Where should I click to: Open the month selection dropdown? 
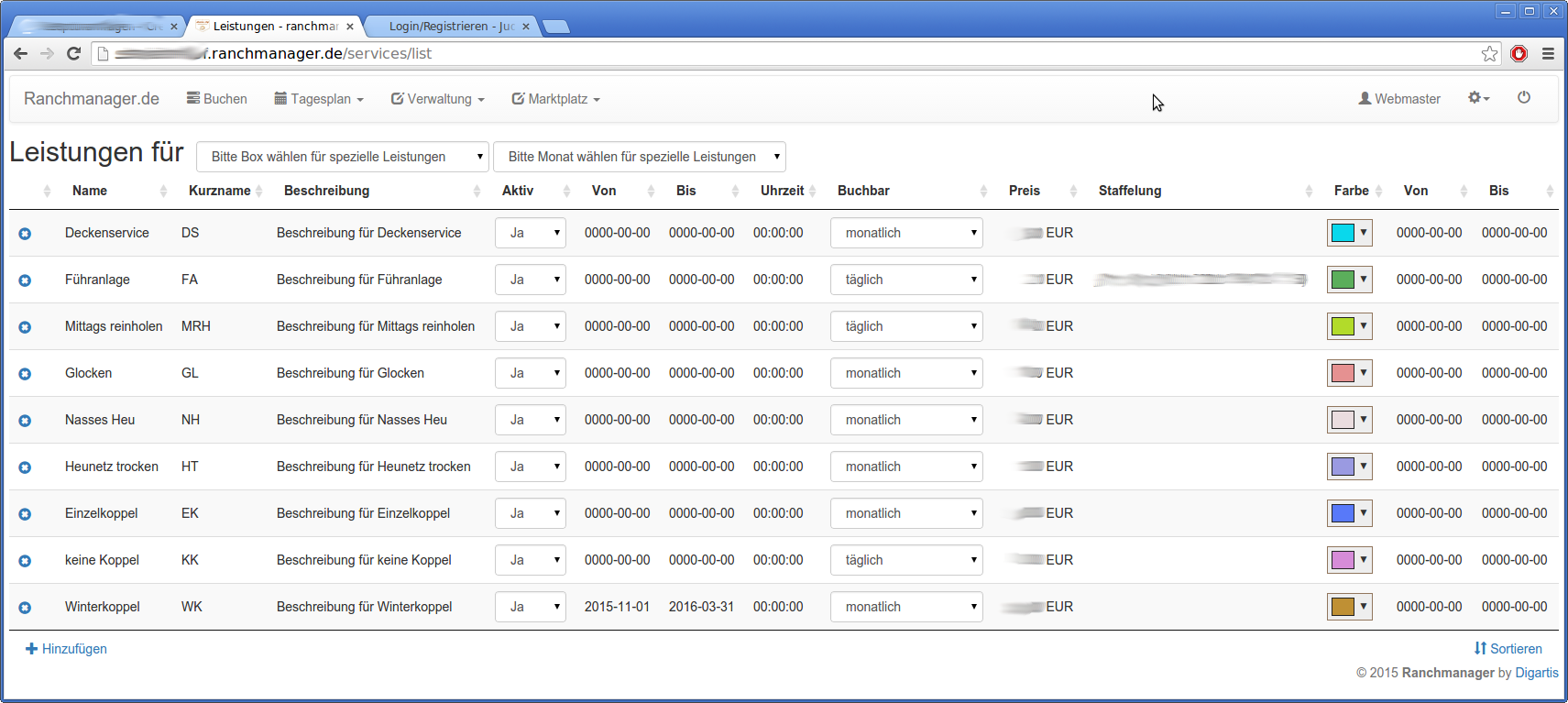tap(639, 157)
